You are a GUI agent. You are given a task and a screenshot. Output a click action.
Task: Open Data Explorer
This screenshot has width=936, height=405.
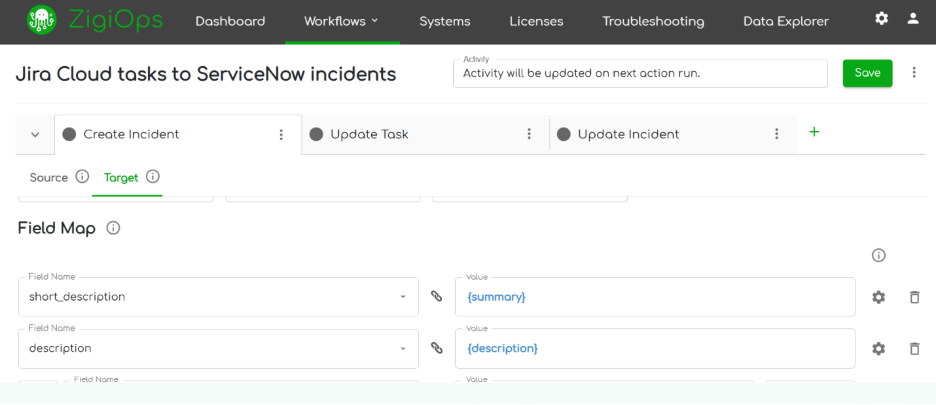tap(786, 22)
